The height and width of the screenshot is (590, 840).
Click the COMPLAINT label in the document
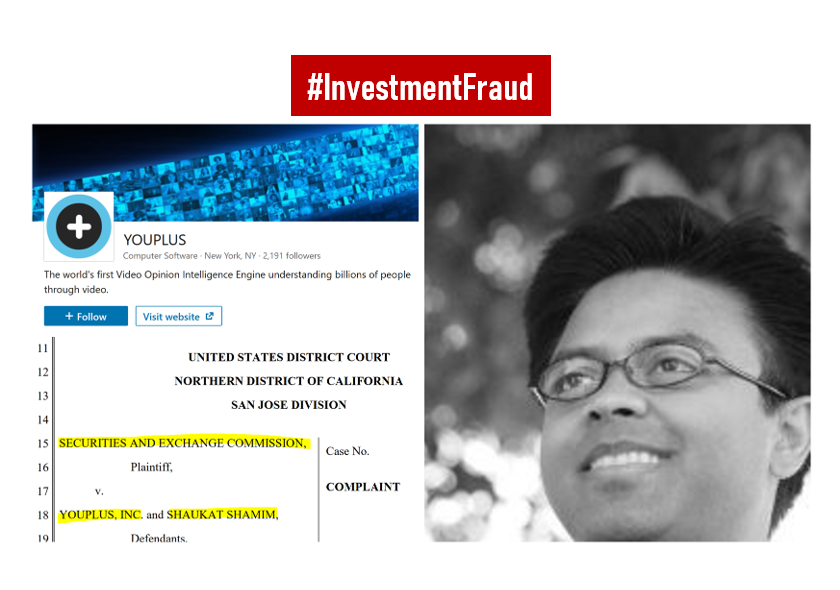coord(363,487)
